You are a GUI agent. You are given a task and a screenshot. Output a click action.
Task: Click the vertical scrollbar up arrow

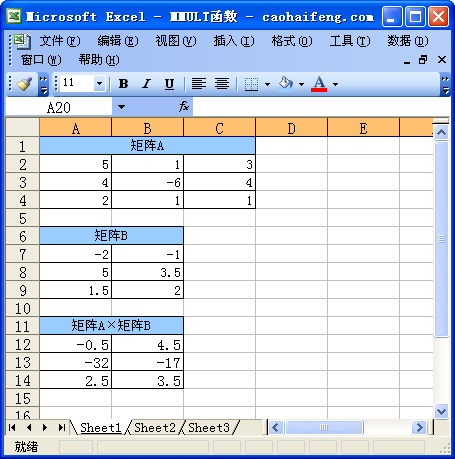pyautogui.click(x=442, y=133)
